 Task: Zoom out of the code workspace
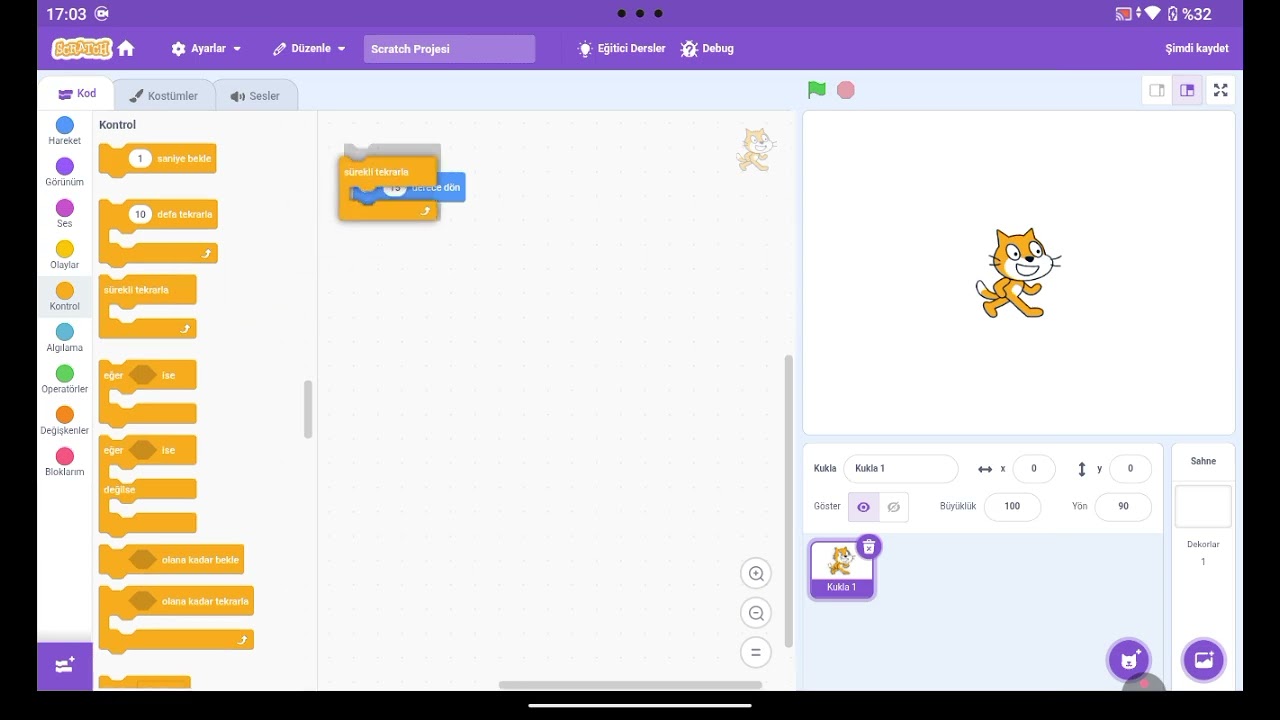tap(756, 613)
